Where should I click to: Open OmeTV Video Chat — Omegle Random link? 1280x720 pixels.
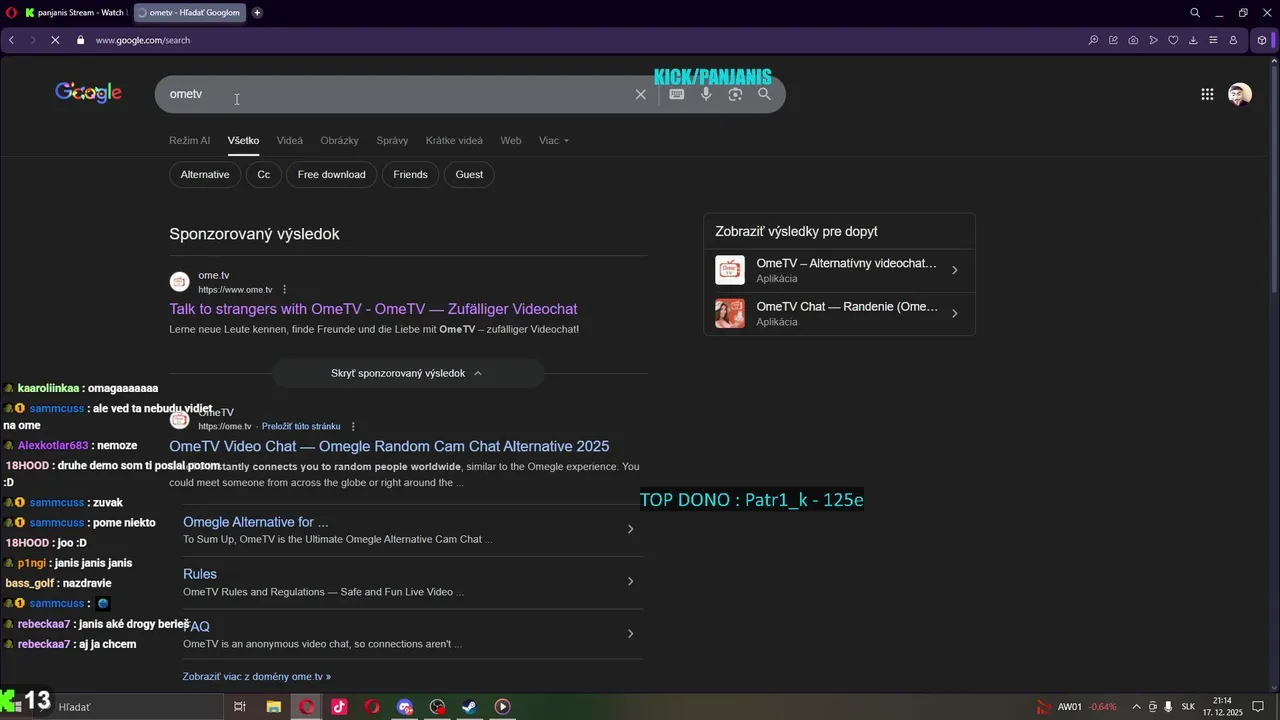tap(389, 446)
